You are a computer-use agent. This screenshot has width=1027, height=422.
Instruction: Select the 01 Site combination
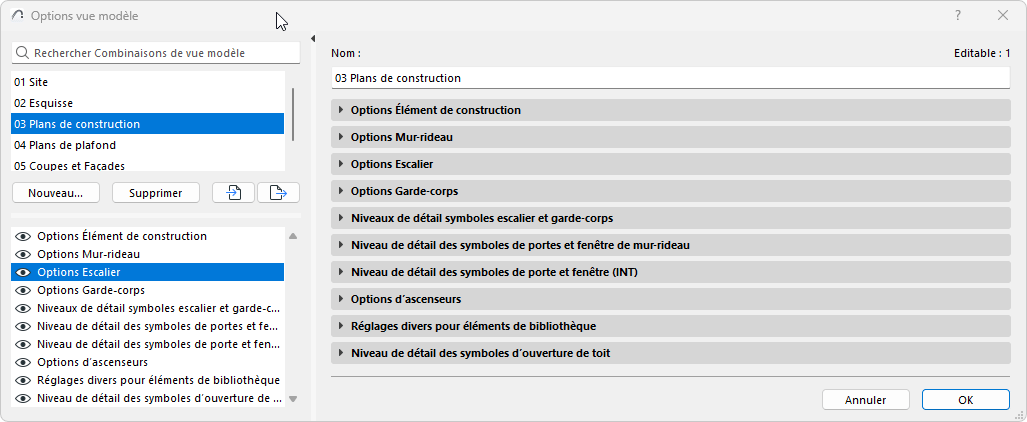148,82
